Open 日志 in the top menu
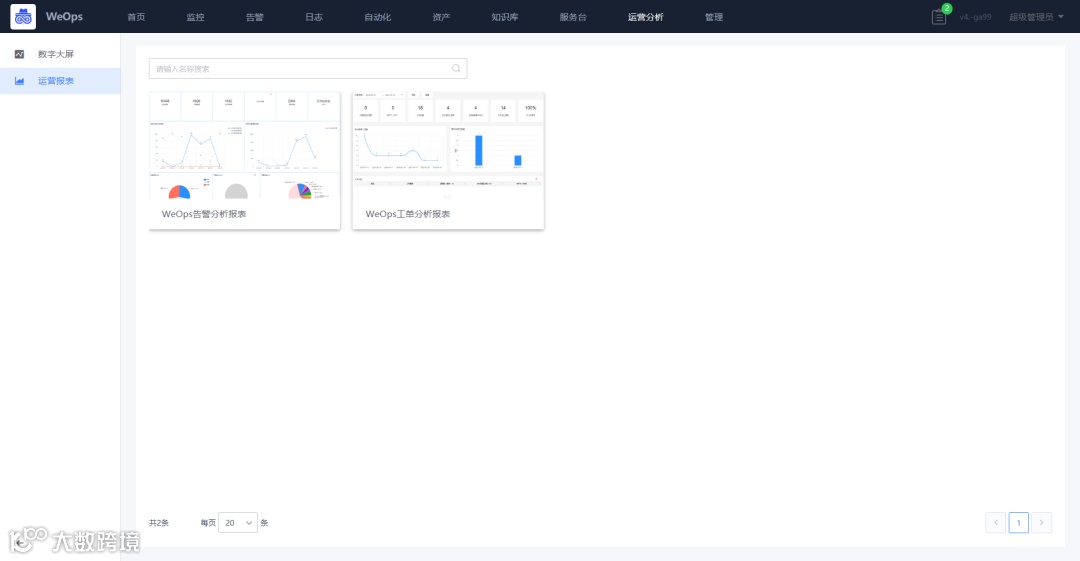 coord(314,17)
